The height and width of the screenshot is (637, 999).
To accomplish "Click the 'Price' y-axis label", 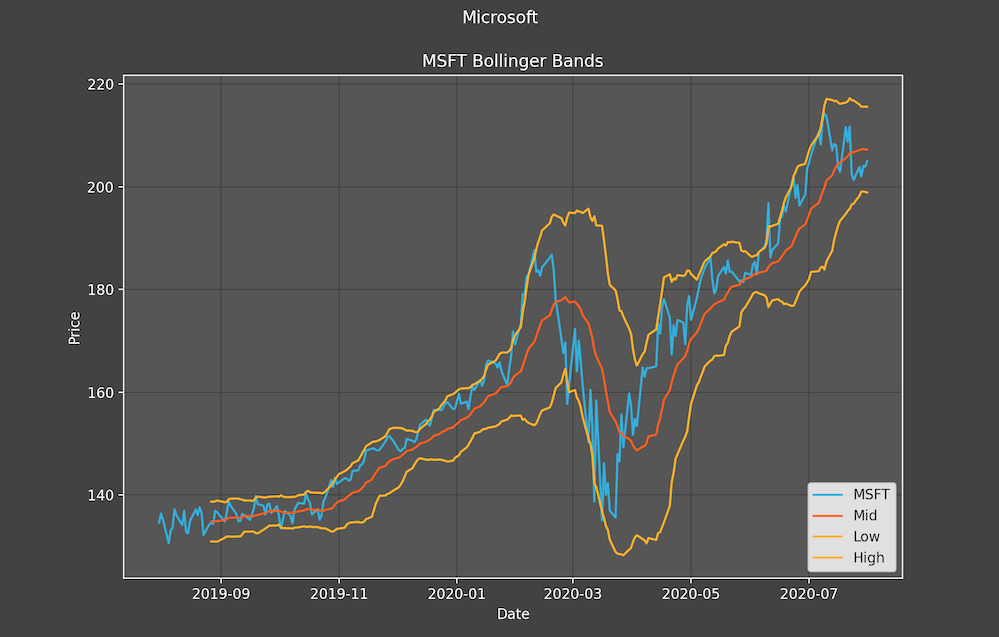I will (x=75, y=328).
